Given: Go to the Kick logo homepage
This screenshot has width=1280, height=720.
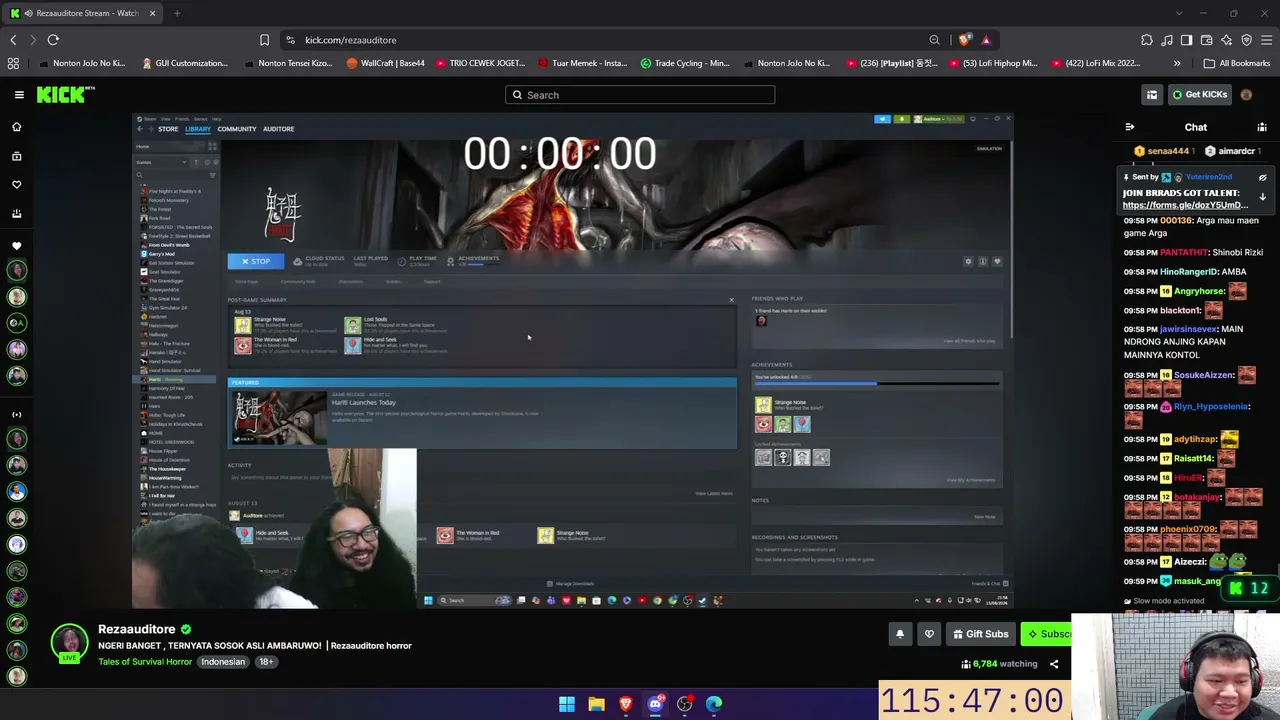Looking at the screenshot, I should pos(66,95).
